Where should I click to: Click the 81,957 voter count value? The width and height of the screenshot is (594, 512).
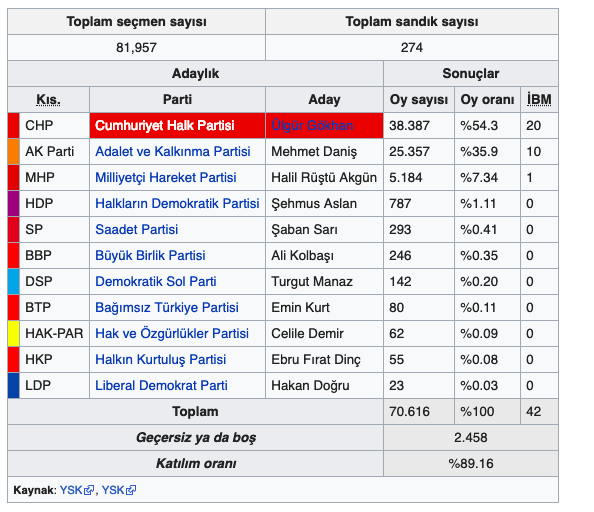pyautogui.click(x=136, y=48)
